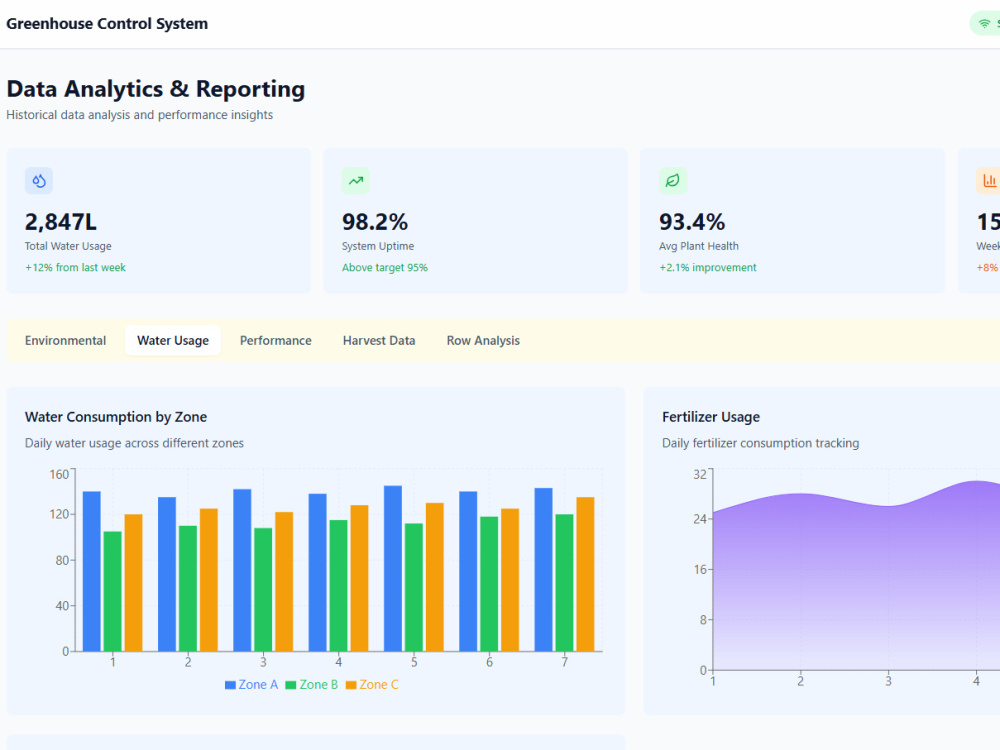Screen dimensions: 1000x750
Task: Click the leaf icon on Avg Plant Health card
Action: click(673, 180)
